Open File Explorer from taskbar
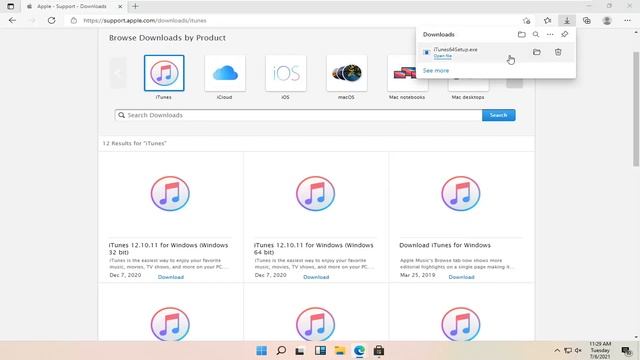Image resolution: width=640 pixels, height=360 pixels. (x=340, y=351)
